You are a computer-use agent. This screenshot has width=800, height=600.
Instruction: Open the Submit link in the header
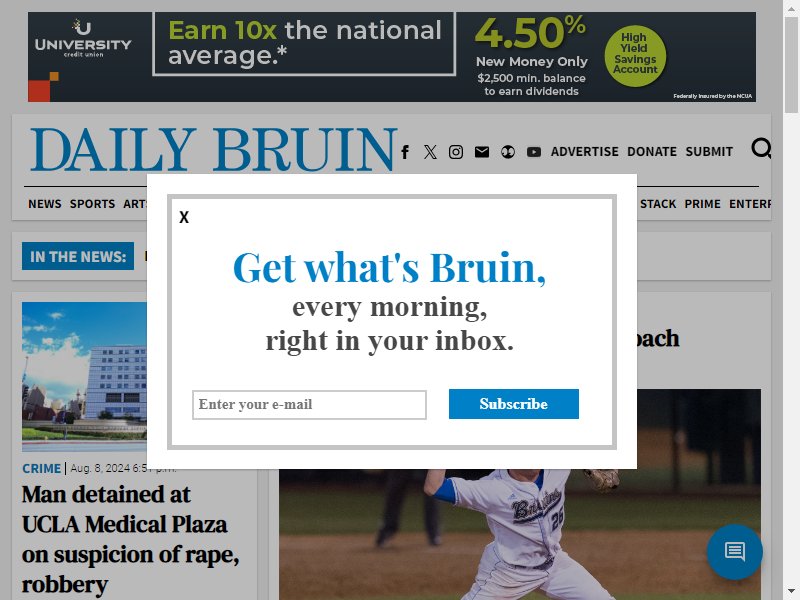pos(709,152)
